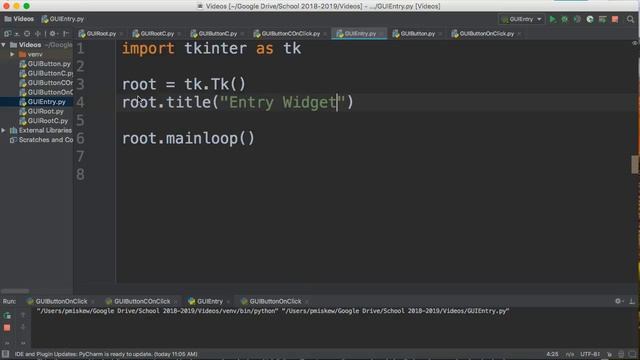This screenshot has width=640, height=360.
Task: Click the up arrow in Run panel
Action: 23,315
